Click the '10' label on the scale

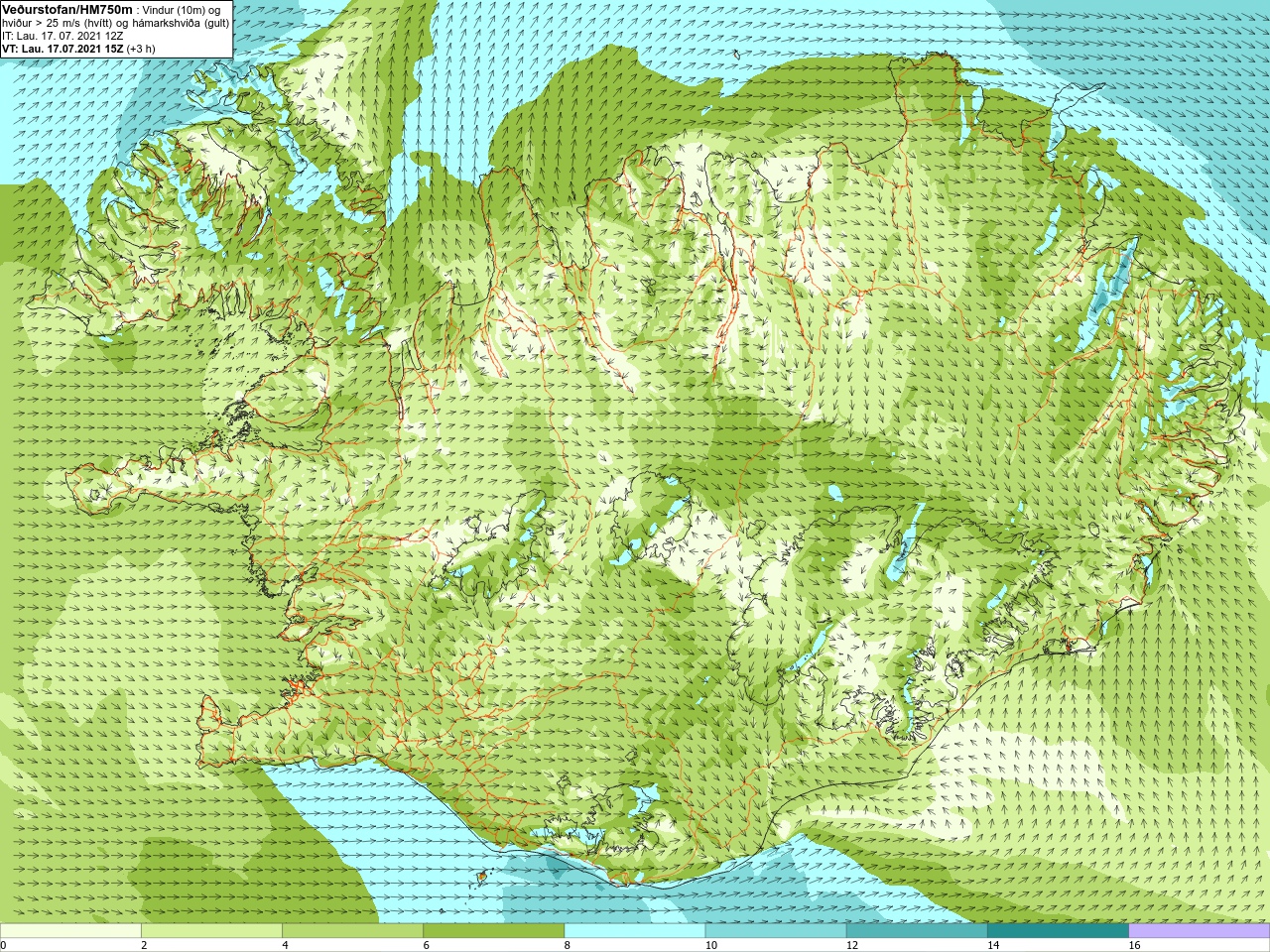pos(710,945)
